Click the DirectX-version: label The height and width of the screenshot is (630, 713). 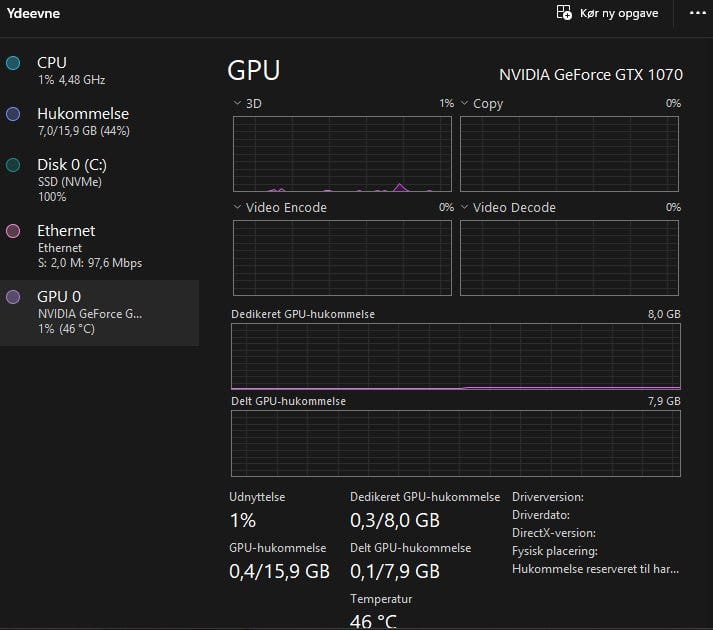553,533
